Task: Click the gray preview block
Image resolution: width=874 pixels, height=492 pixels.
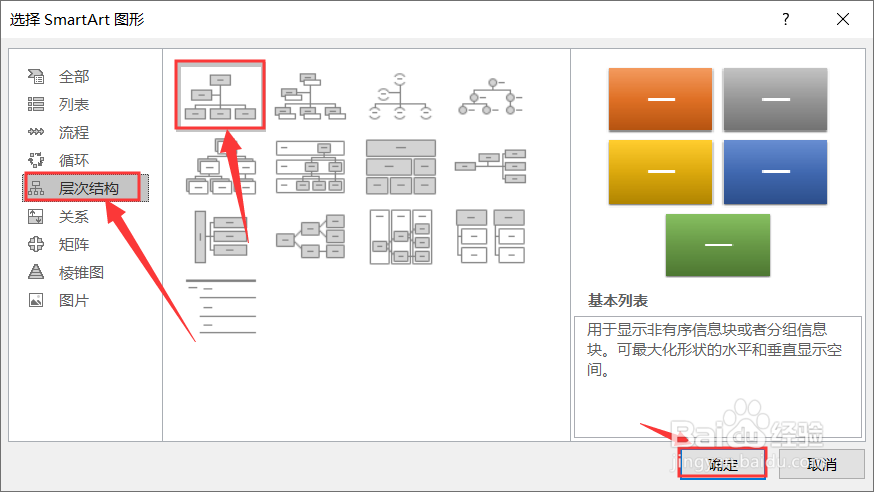Action: click(775, 99)
